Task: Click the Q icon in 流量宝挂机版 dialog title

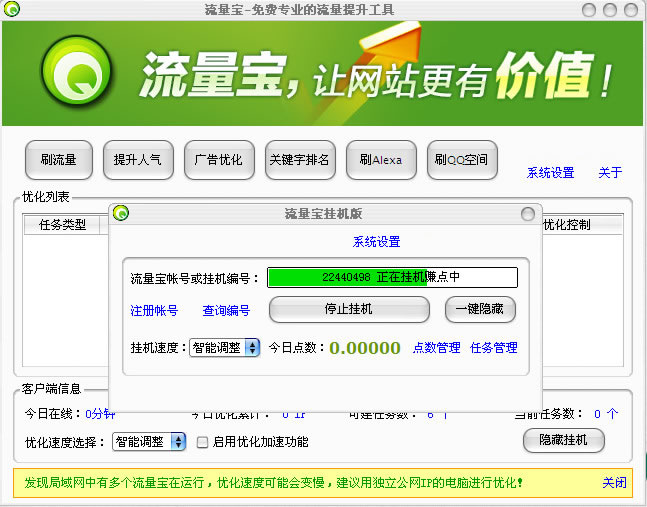Action: tap(121, 212)
